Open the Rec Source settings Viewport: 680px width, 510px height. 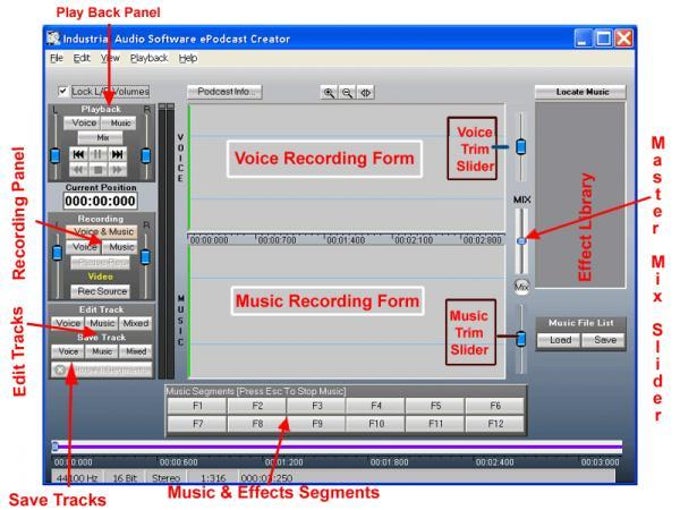tap(101, 291)
